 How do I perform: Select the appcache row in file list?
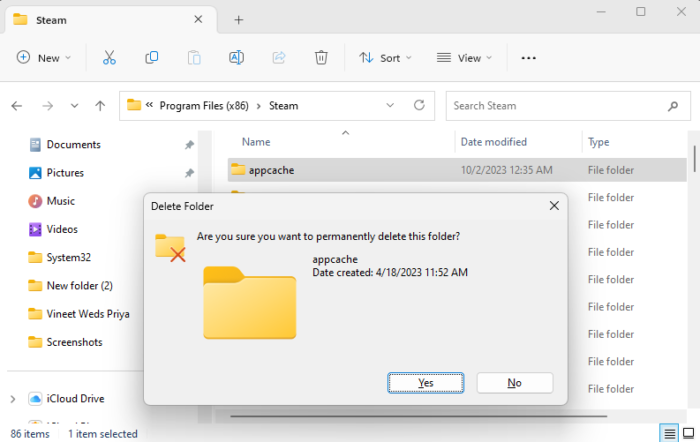[x=457, y=170]
